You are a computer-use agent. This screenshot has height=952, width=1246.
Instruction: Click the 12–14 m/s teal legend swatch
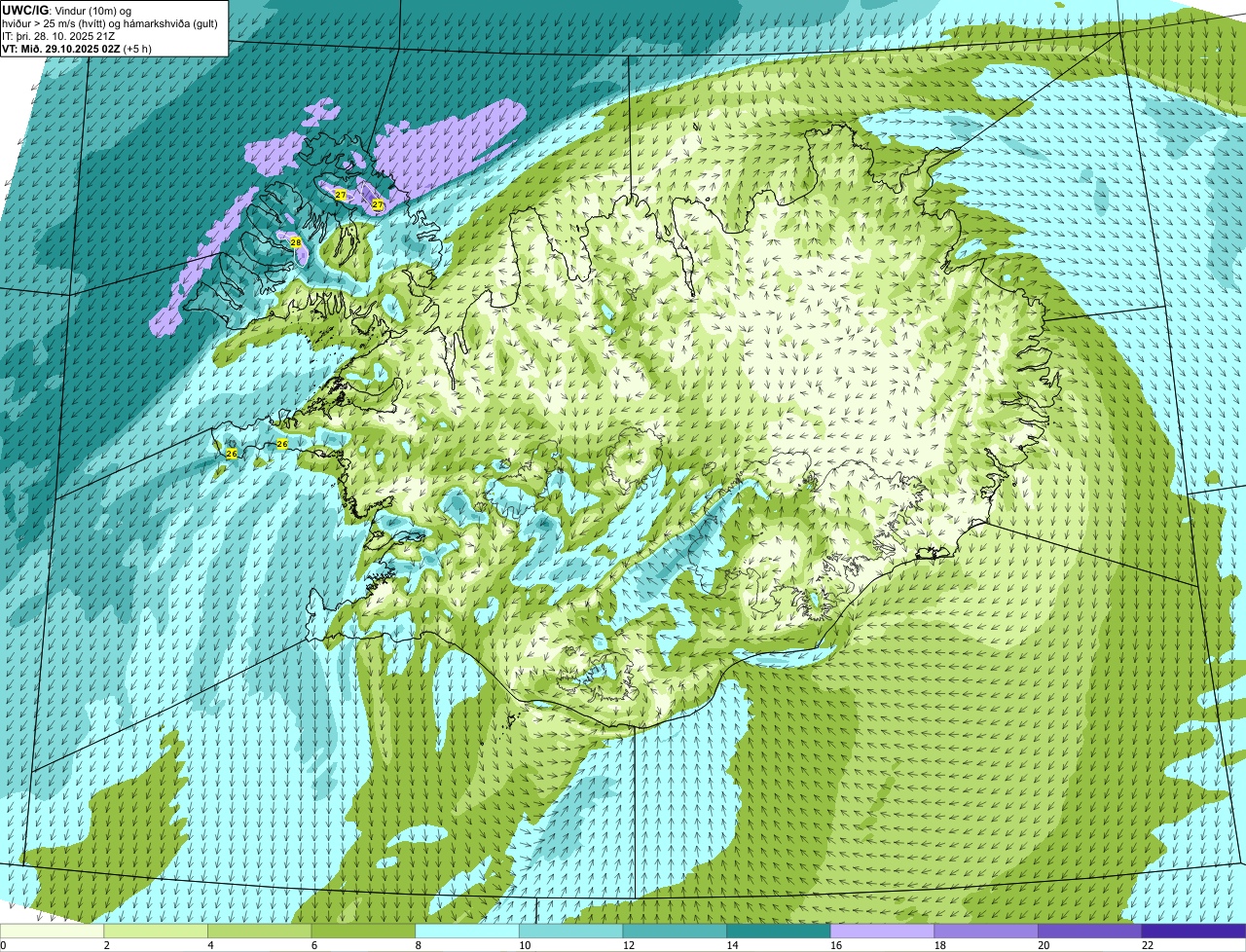(675, 931)
